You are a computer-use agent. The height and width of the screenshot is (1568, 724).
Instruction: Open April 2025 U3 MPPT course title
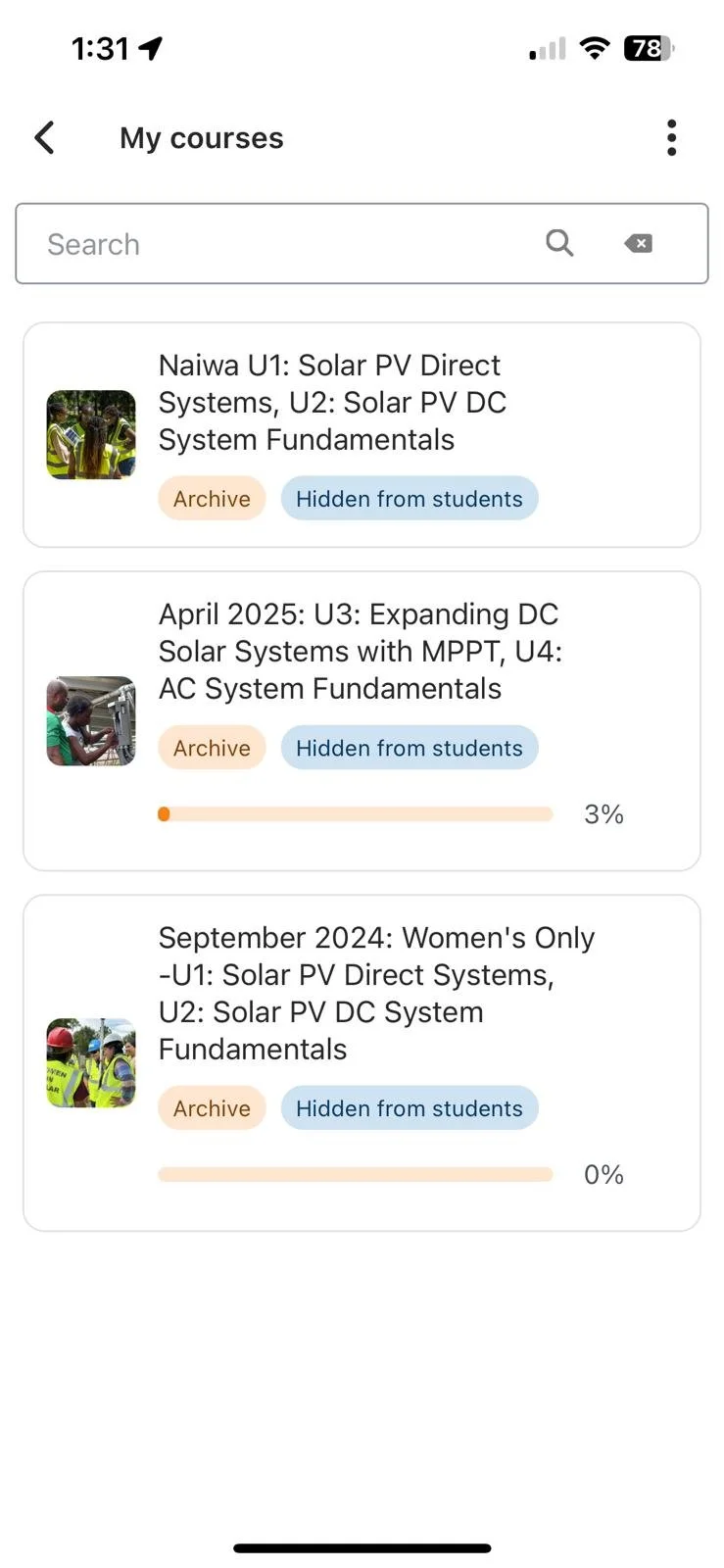[360, 652]
